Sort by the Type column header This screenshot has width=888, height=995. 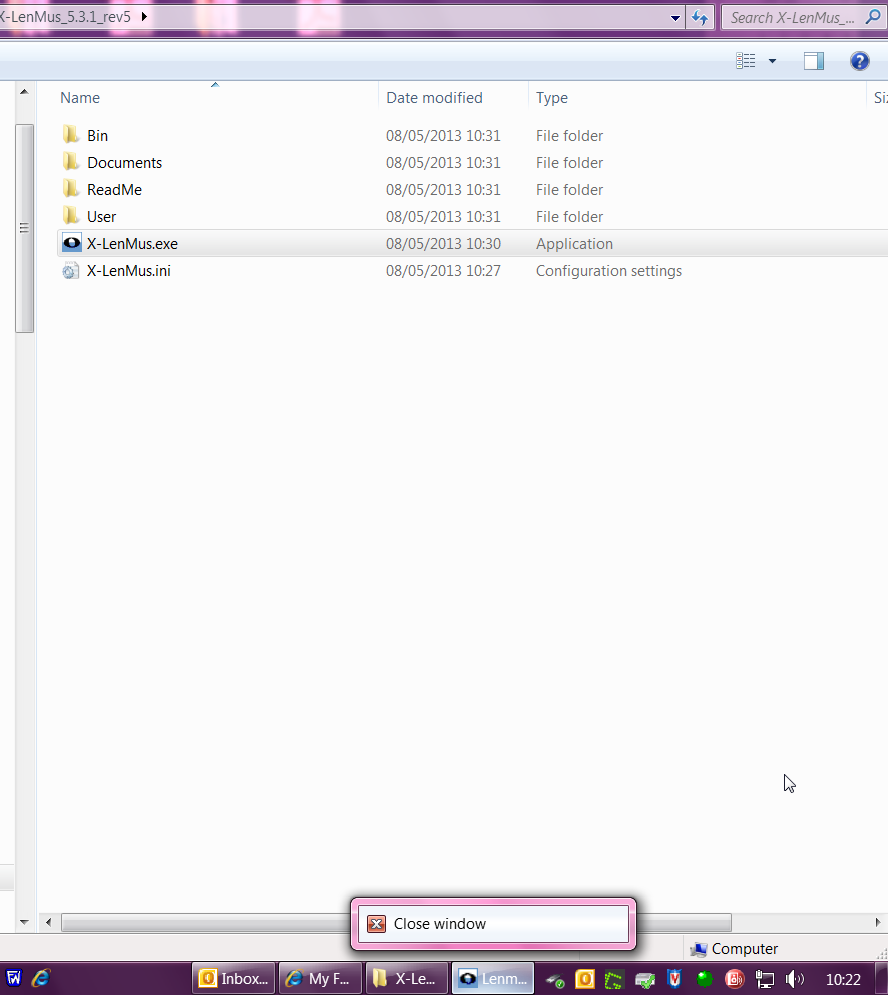tap(552, 98)
